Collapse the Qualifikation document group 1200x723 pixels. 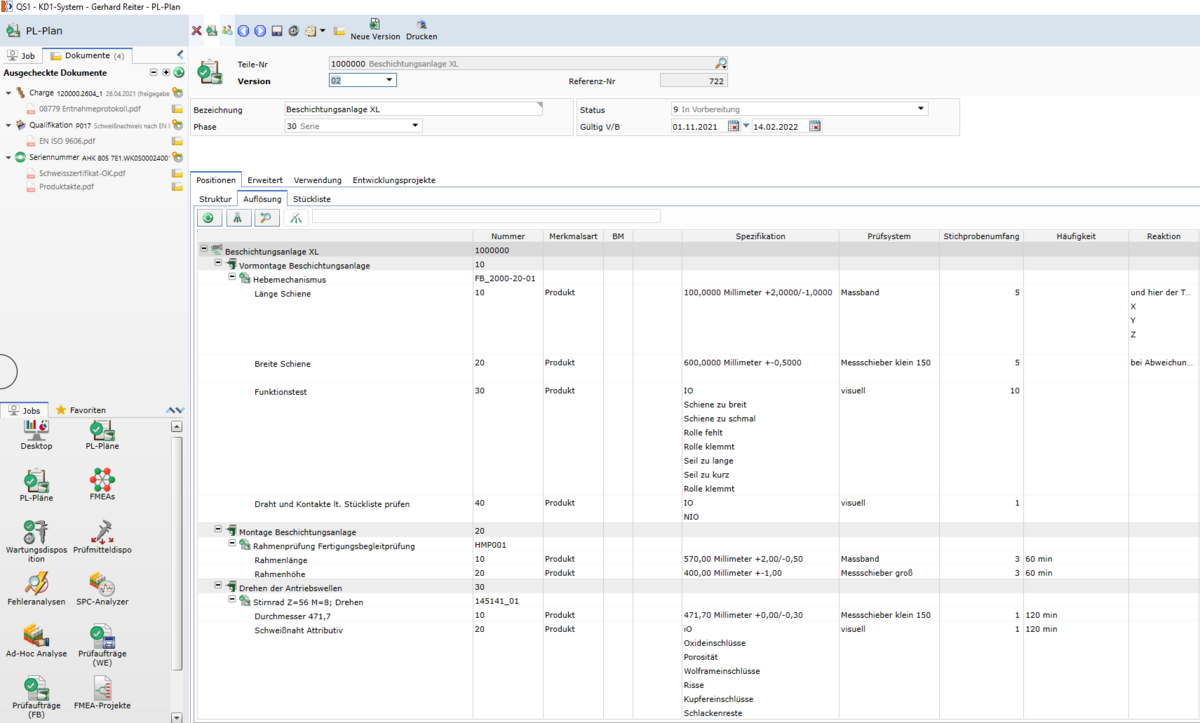[x=9, y=125]
